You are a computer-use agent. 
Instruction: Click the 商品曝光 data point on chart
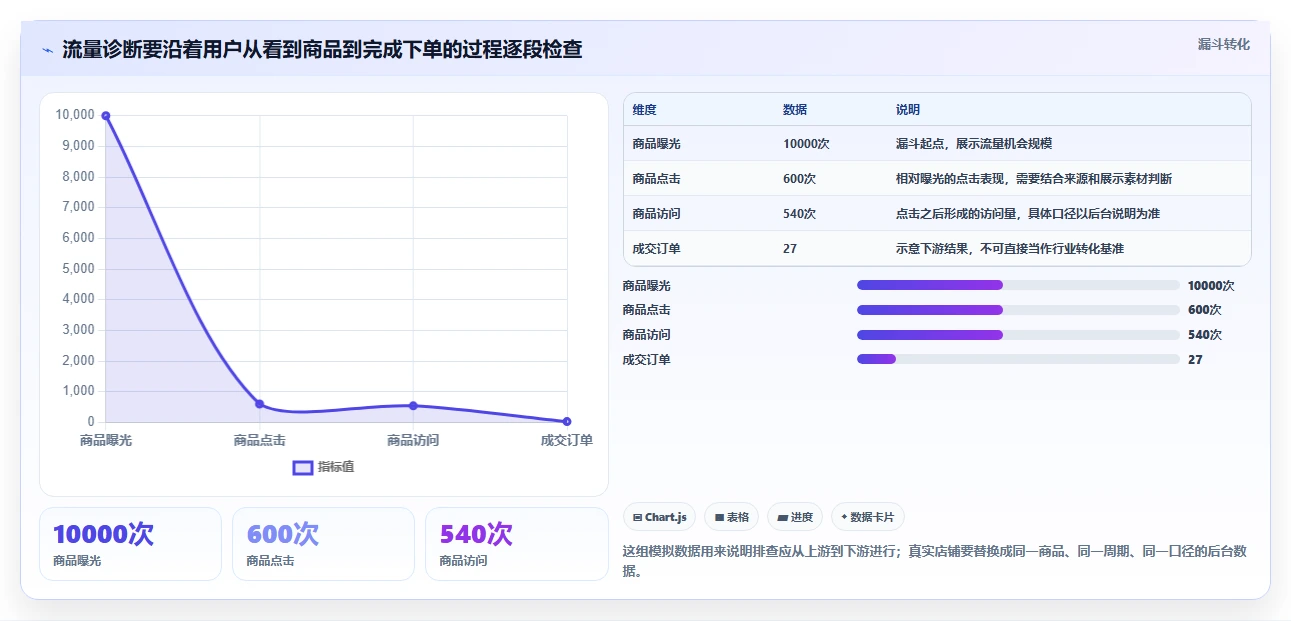click(106, 116)
